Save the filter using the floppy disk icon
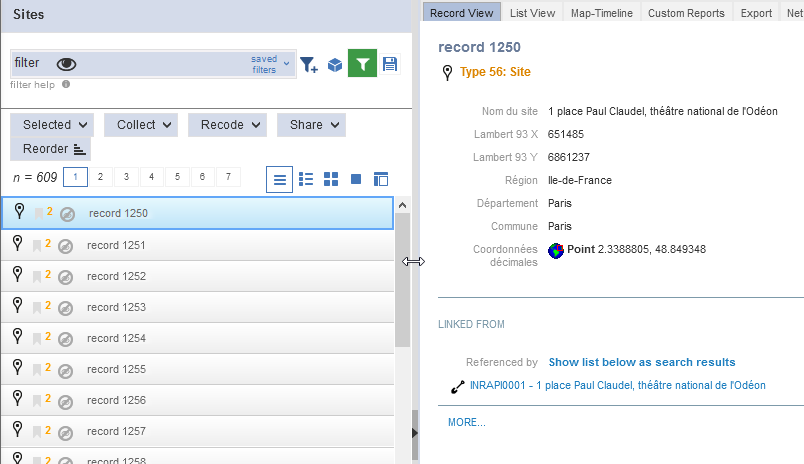This screenshot has width=804, height=464. pyautogui.click(x=389, y=64)
